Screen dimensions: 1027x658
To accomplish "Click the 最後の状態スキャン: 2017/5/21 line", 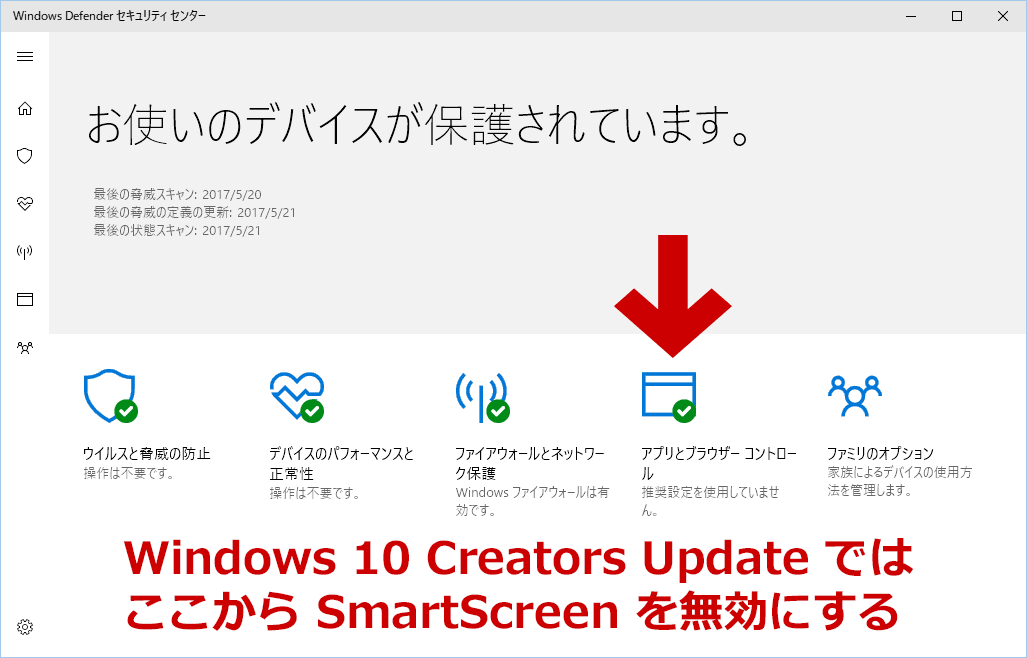I will tap(177, 230).
